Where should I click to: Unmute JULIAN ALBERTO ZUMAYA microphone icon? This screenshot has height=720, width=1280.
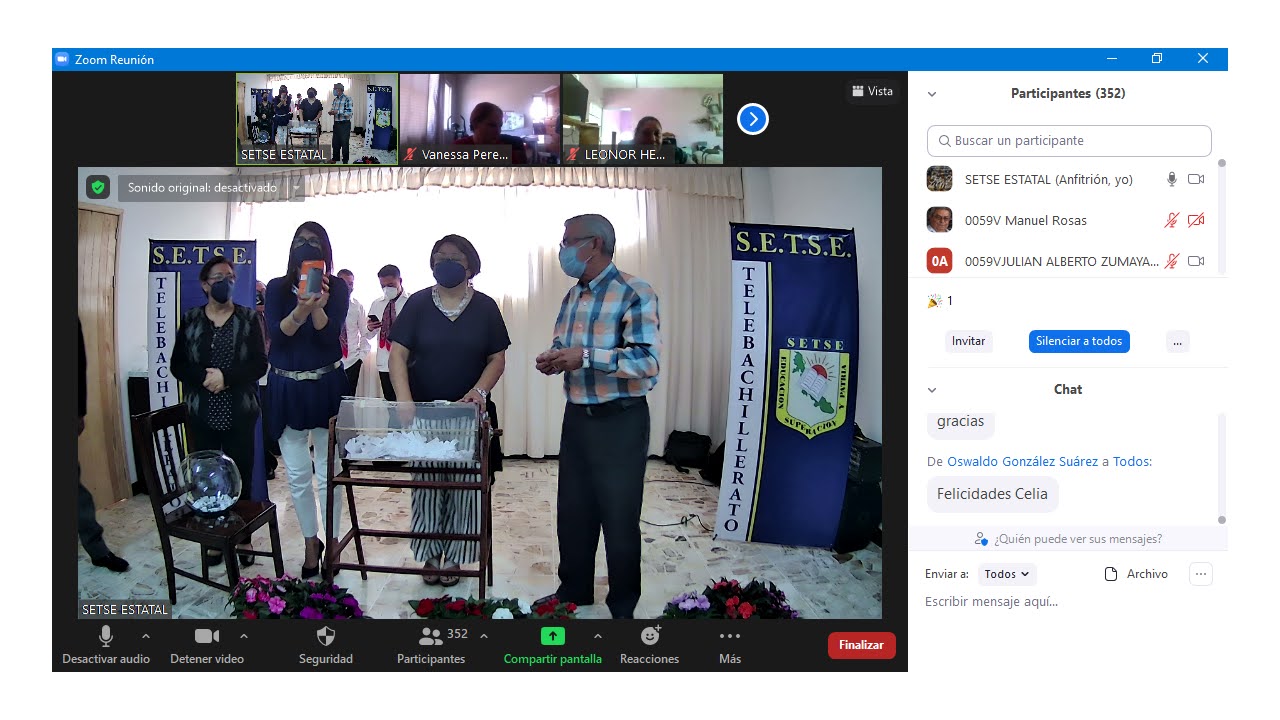click(x=1172, y=261)
